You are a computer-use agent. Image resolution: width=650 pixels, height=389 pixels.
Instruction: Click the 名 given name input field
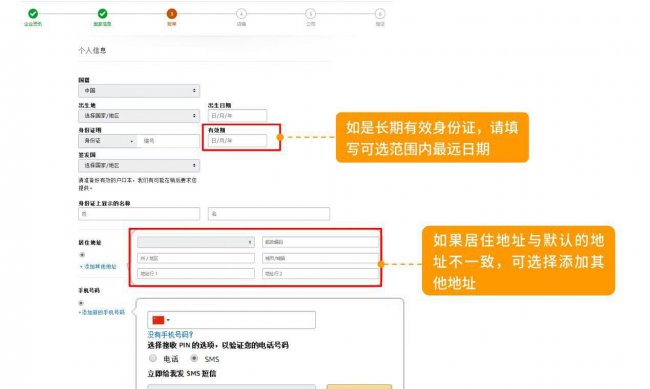(269, 214)
